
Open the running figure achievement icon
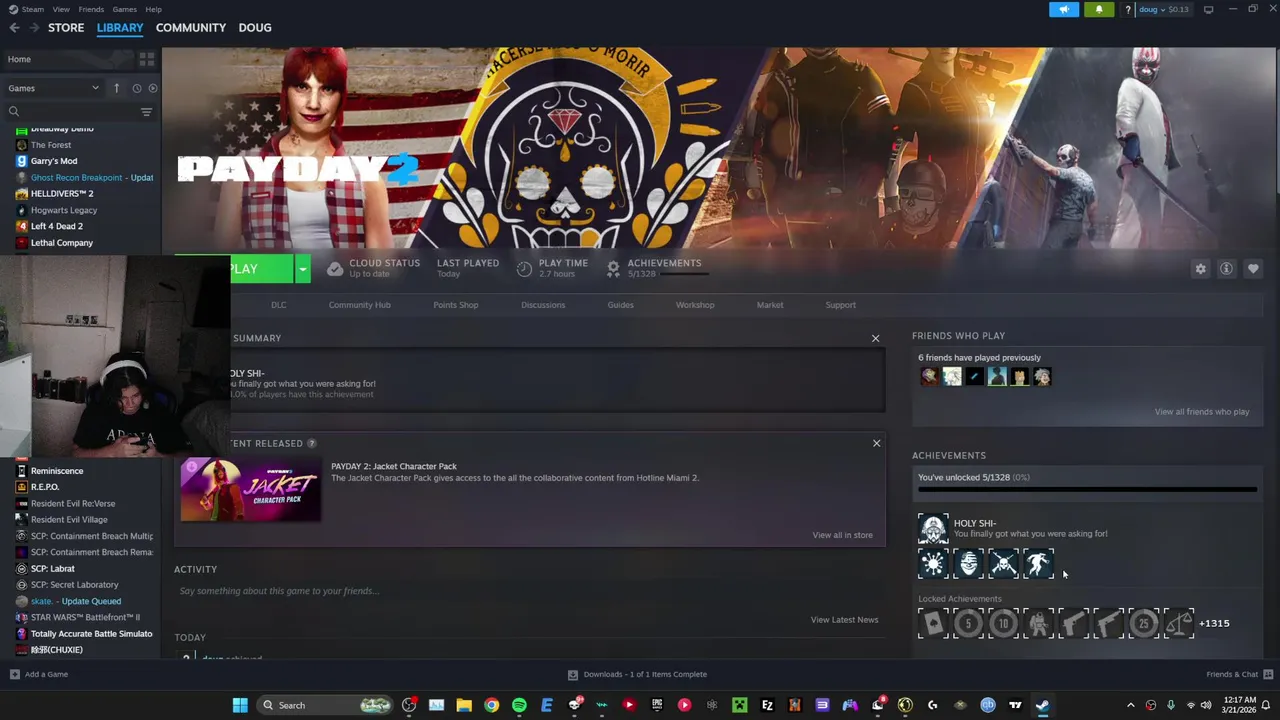[1038, 564]
